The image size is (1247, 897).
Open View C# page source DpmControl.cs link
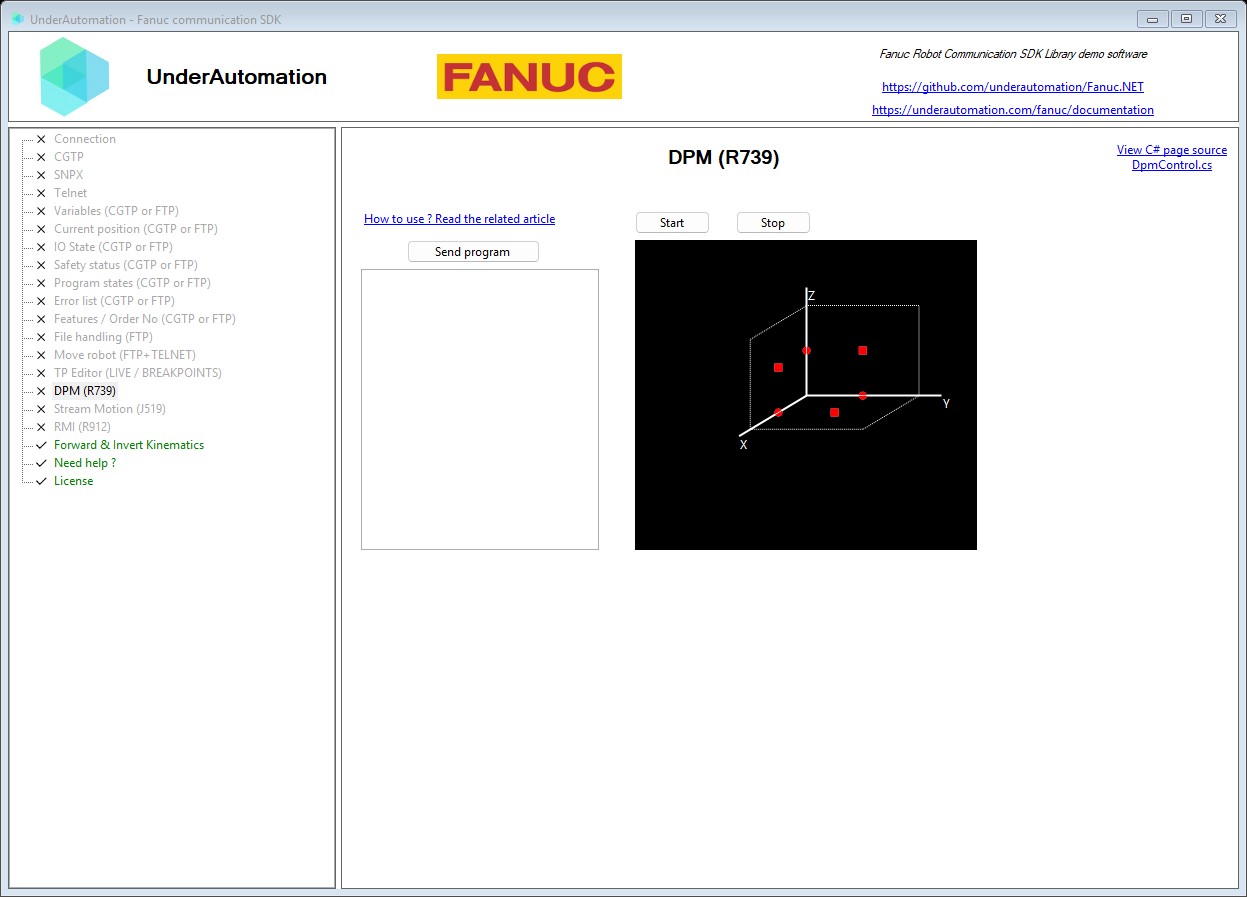point(1172,157)
